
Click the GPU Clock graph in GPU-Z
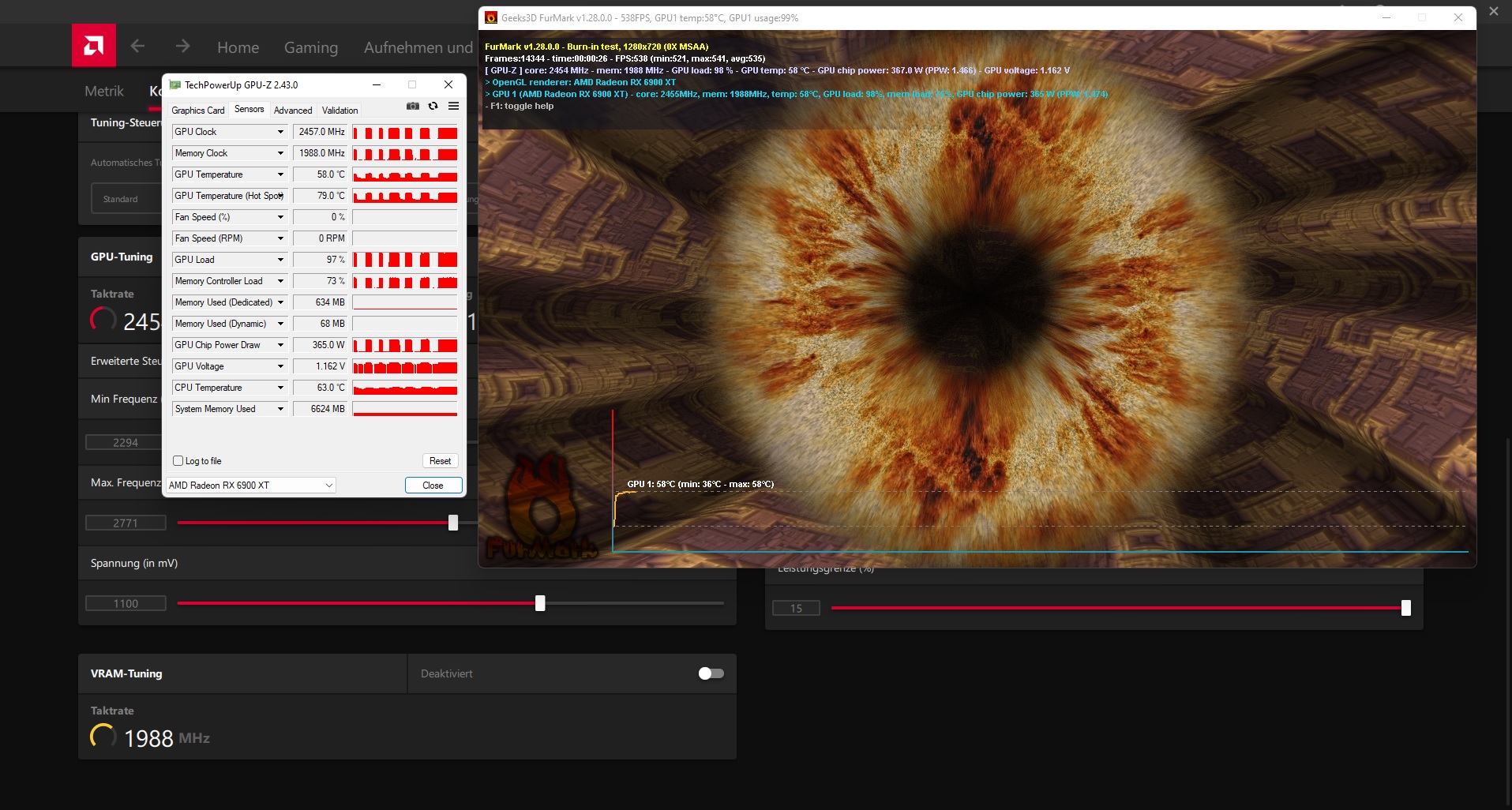tap(405, 132)
